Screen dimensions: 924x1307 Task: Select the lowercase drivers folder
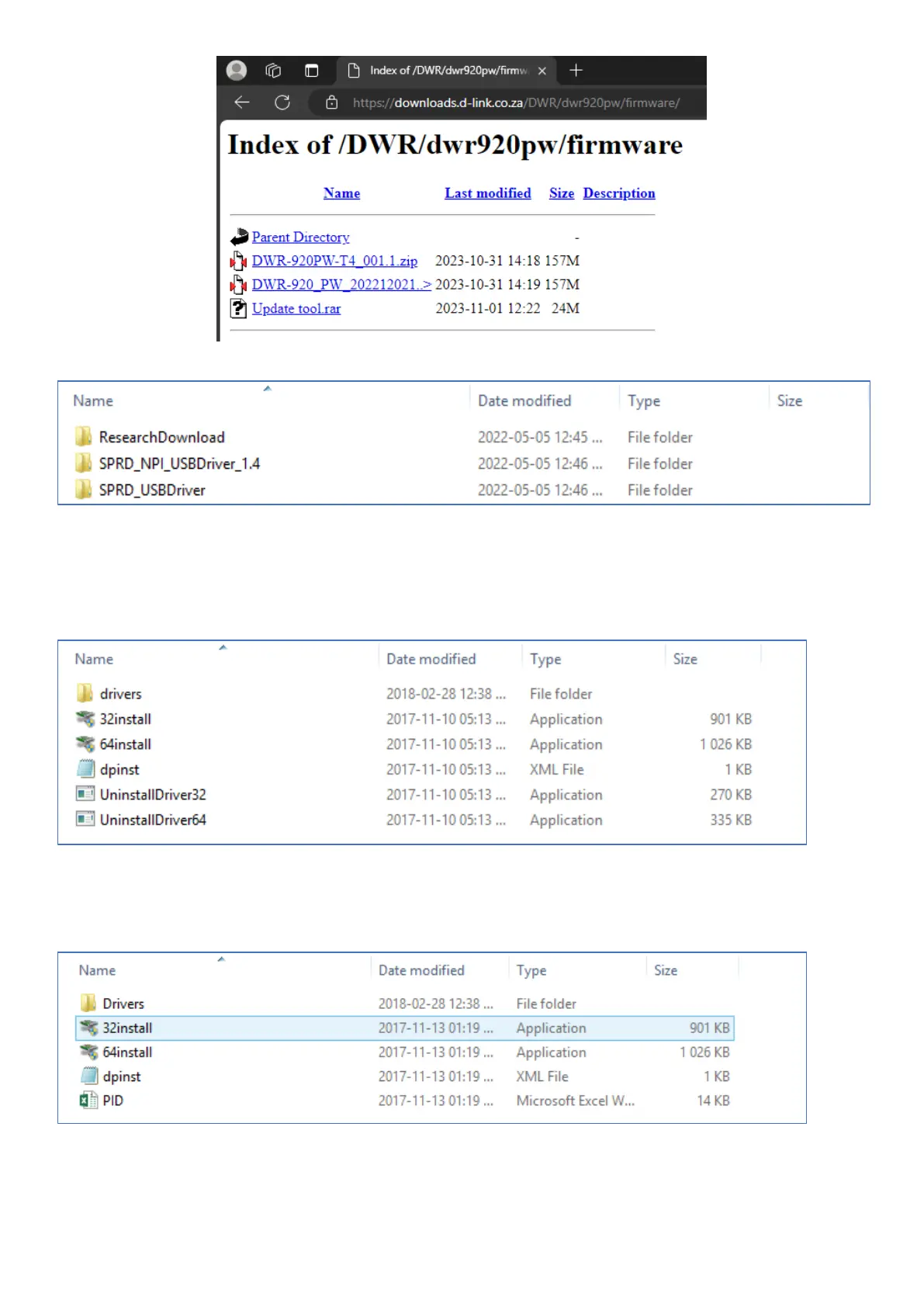coord(120,694)
